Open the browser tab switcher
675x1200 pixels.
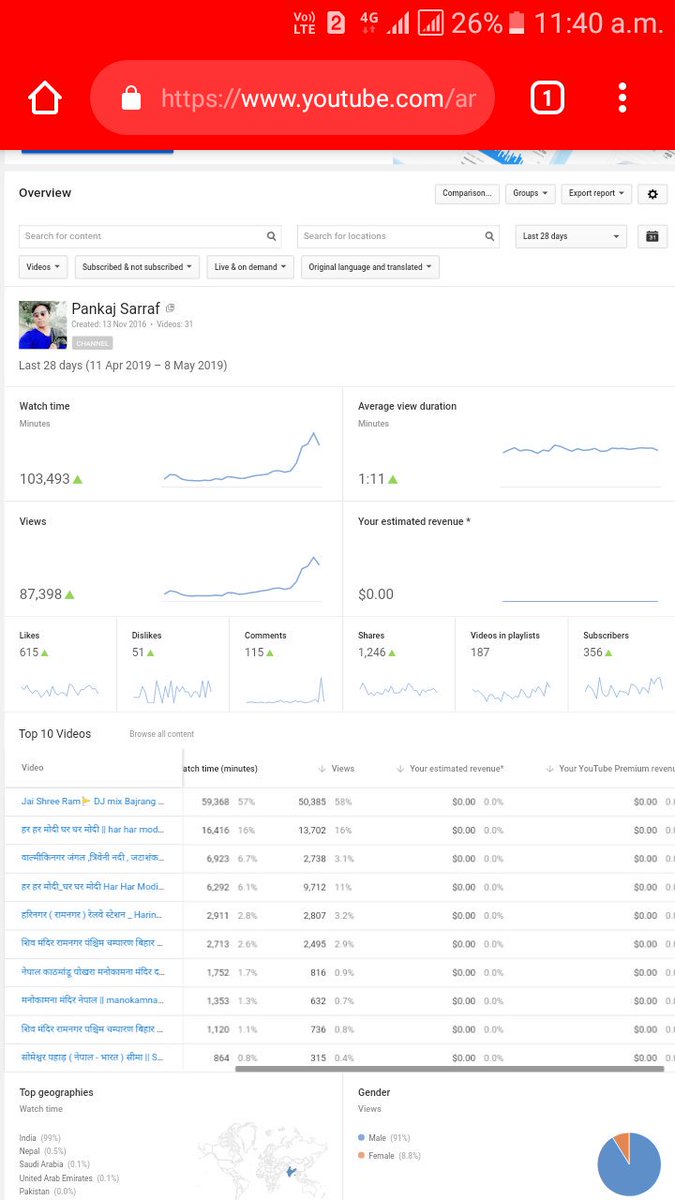tap(547, 98)
